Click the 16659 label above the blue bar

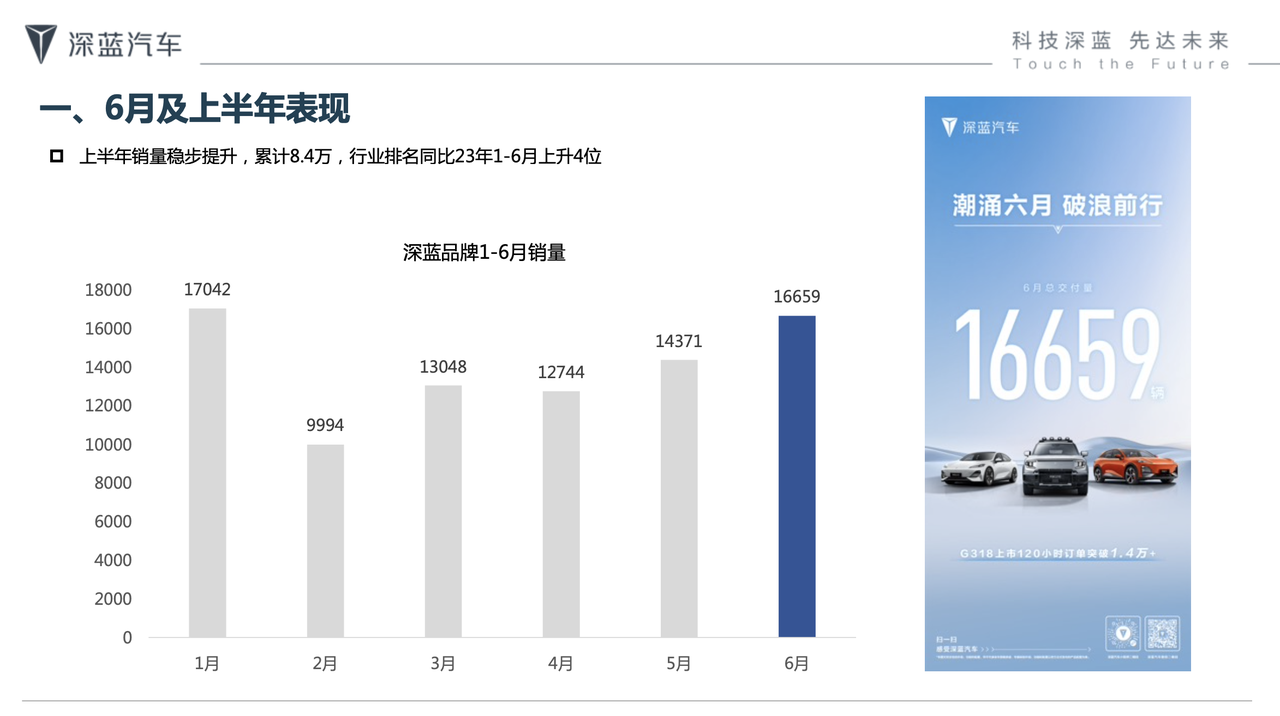pos(797,297)
